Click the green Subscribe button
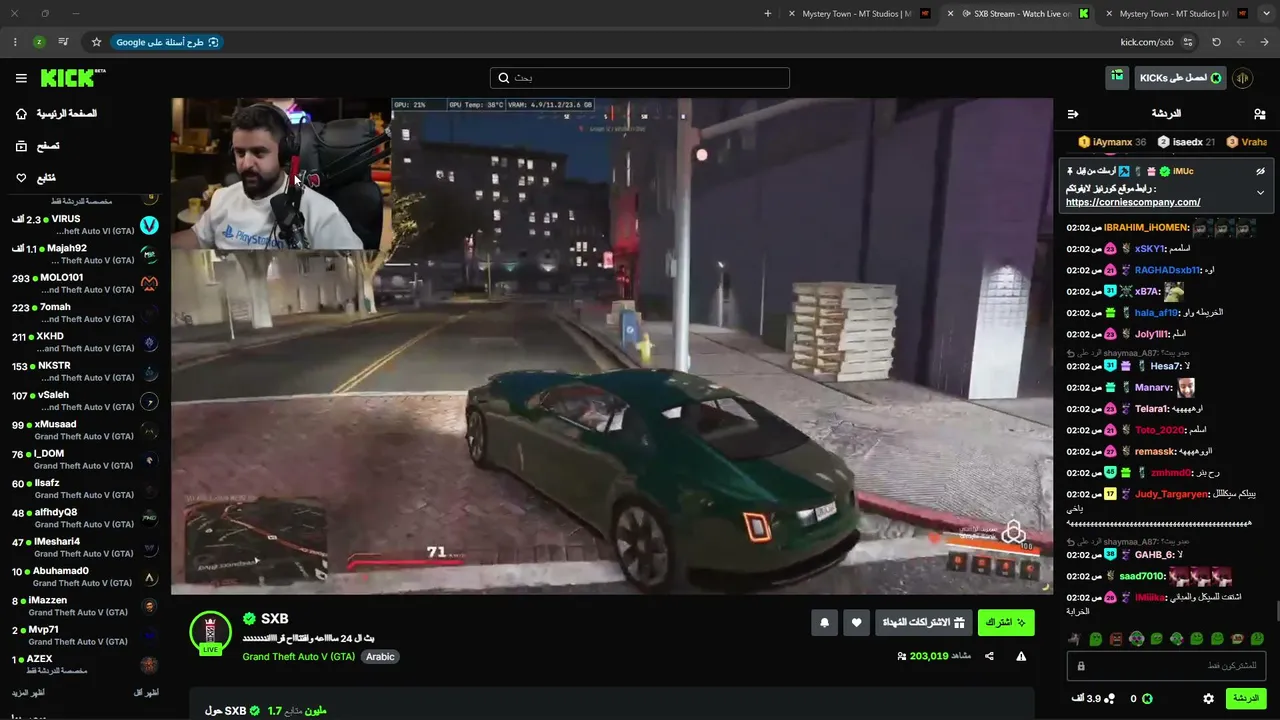 pos(1006,623)
